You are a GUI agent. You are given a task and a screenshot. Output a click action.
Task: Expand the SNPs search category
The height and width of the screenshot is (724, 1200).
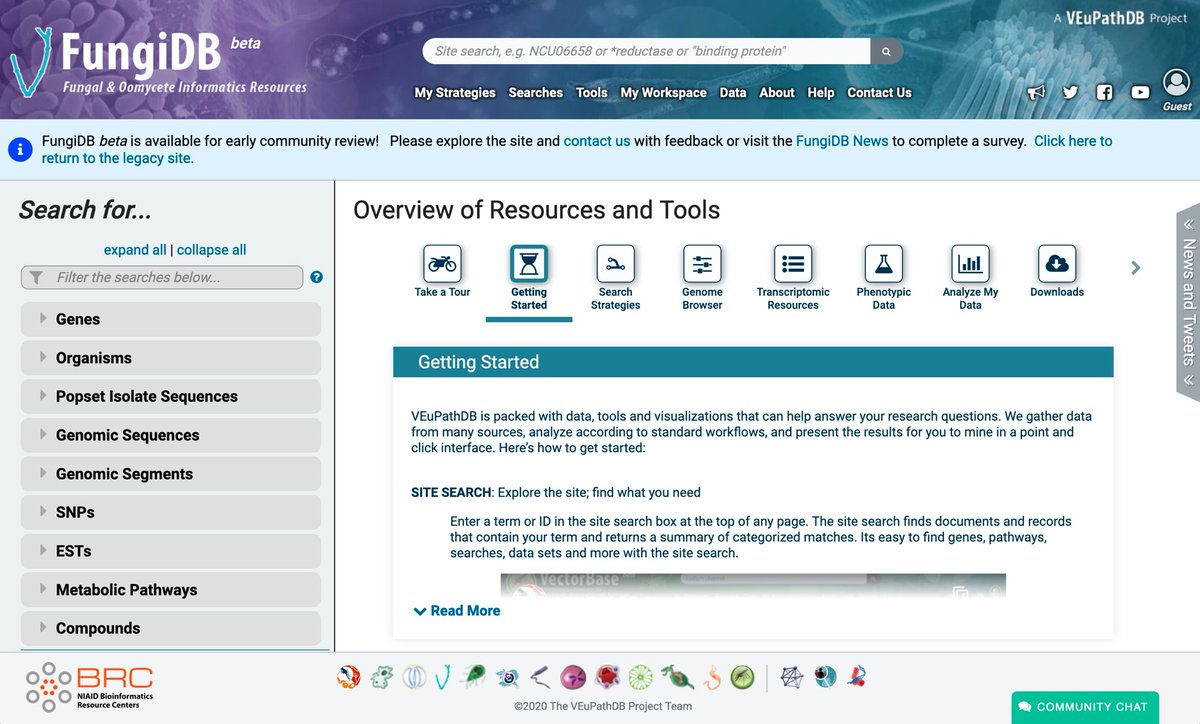tap(171, 512)
